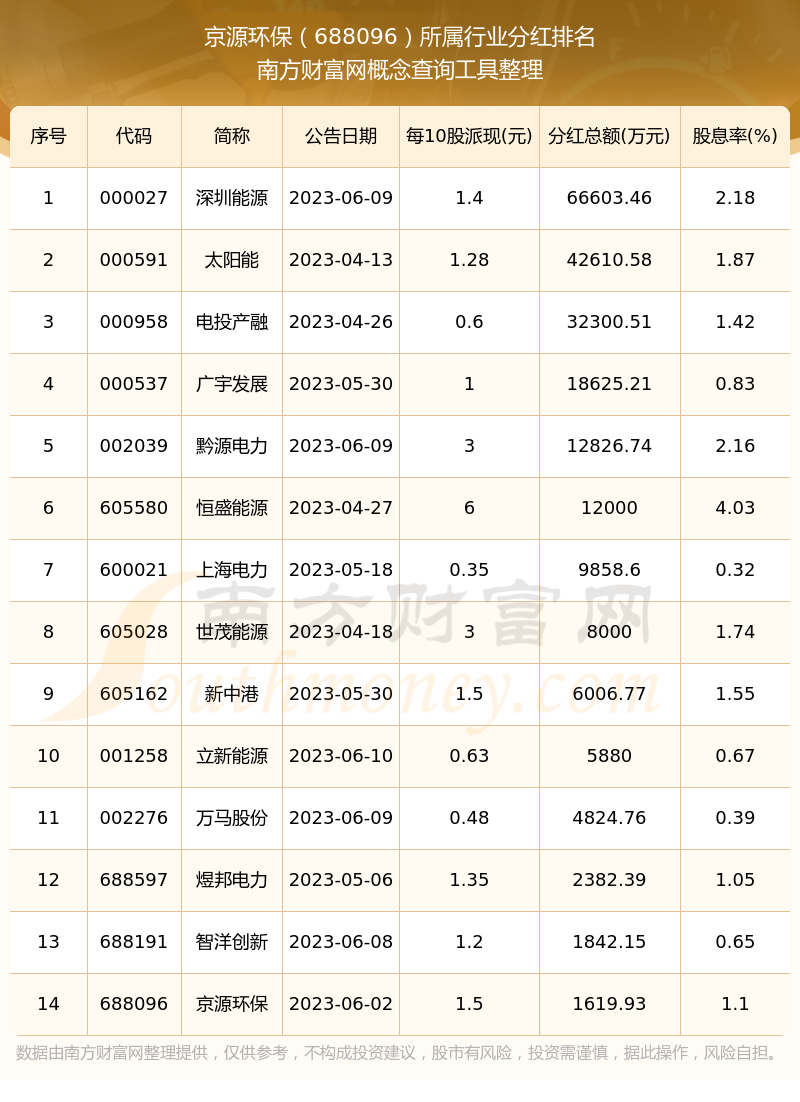Viewport: 800px width, 1102px height.
Task: Click the 序号 column header
Action: point(49,136)
